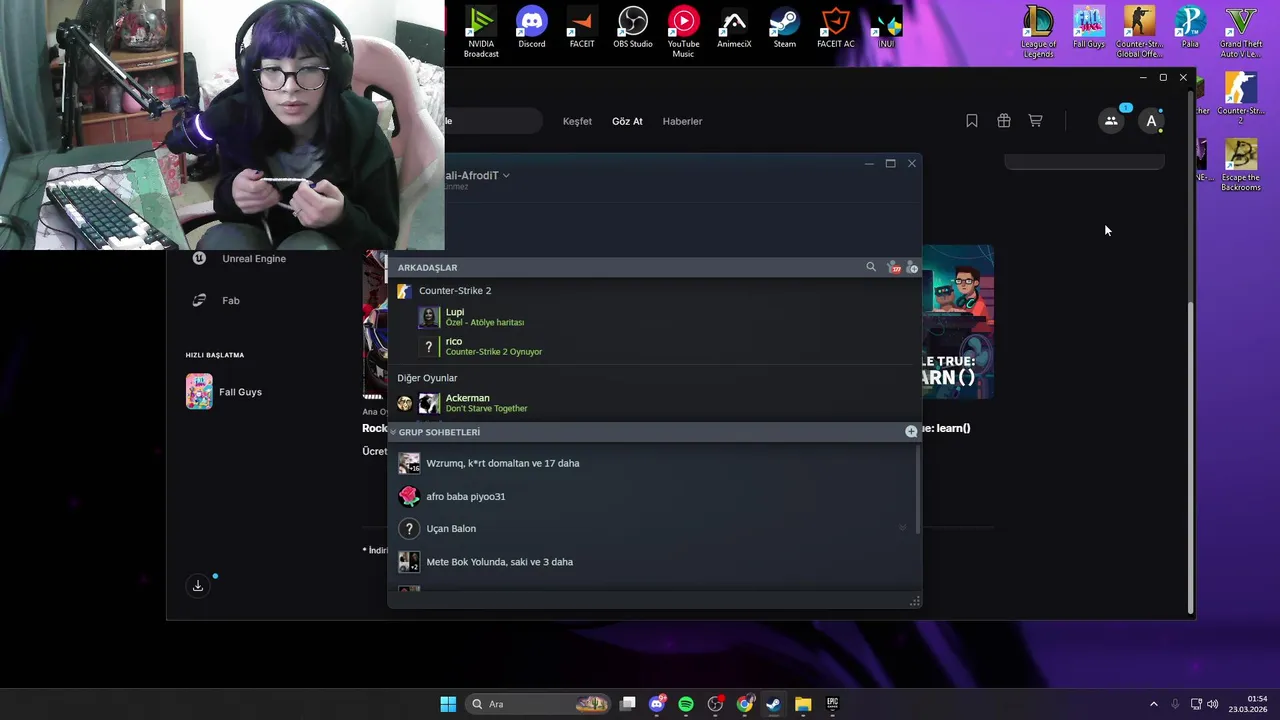
Task: Click add a friend icon in Steam
Action: point(911,267)
